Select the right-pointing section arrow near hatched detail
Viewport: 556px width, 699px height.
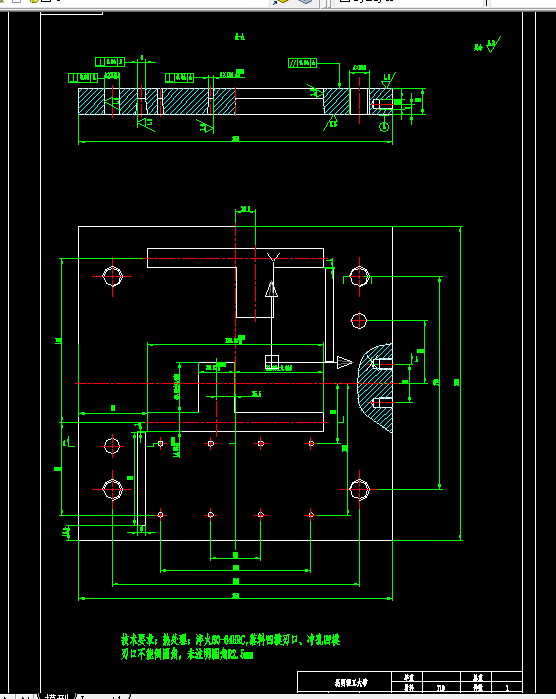344,362
